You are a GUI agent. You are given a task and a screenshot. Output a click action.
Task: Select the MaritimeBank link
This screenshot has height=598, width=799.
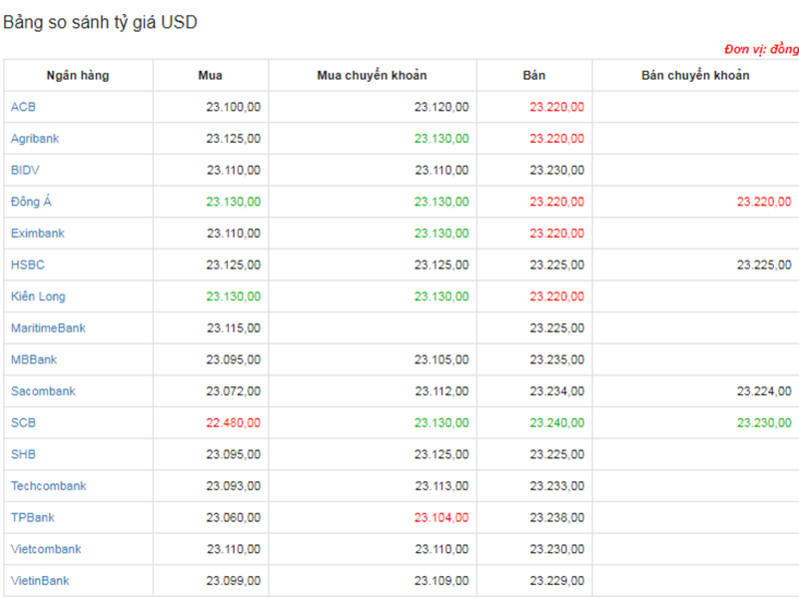click(48, 328)
